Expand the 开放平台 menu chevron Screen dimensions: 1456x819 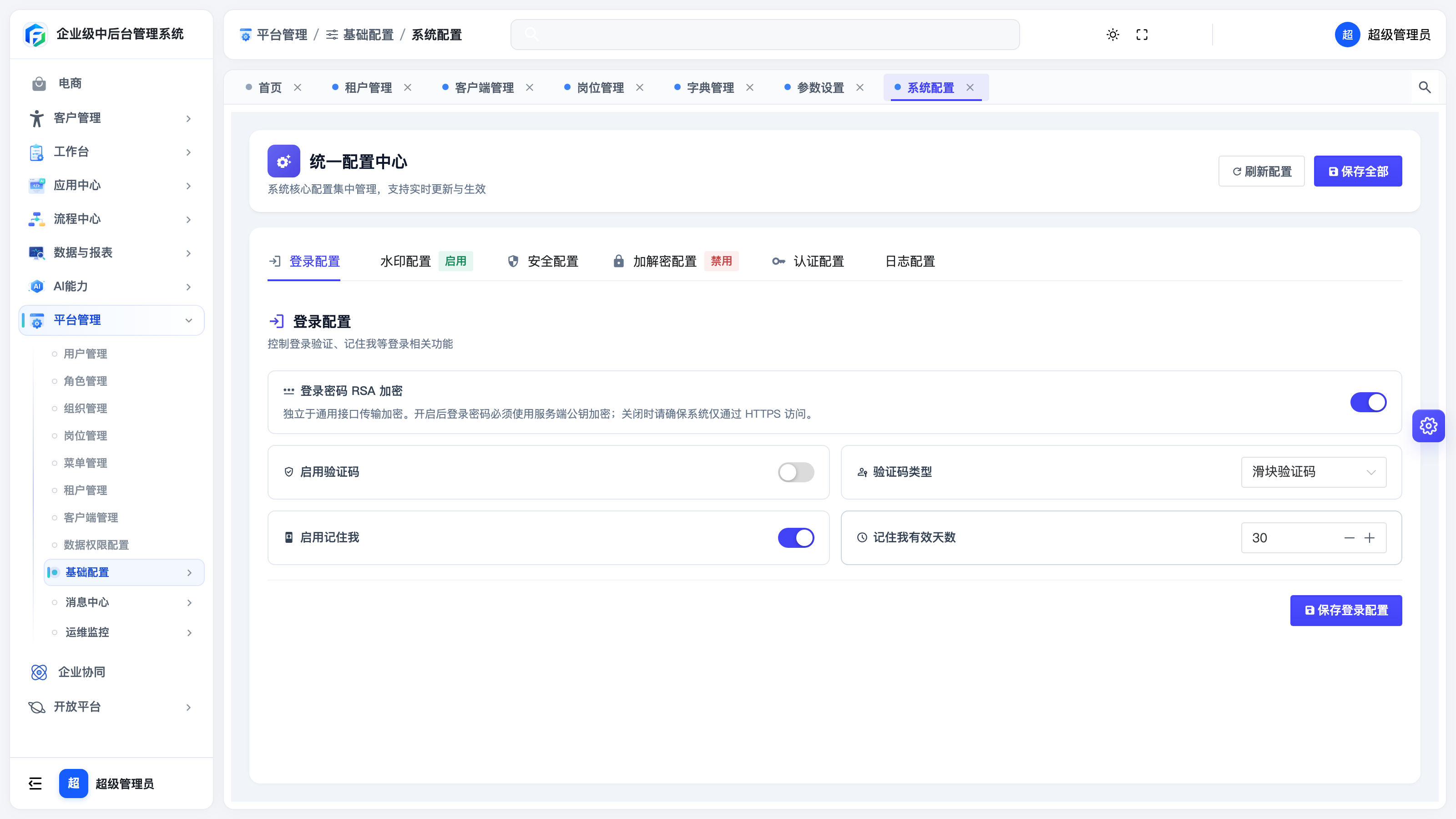189,707
